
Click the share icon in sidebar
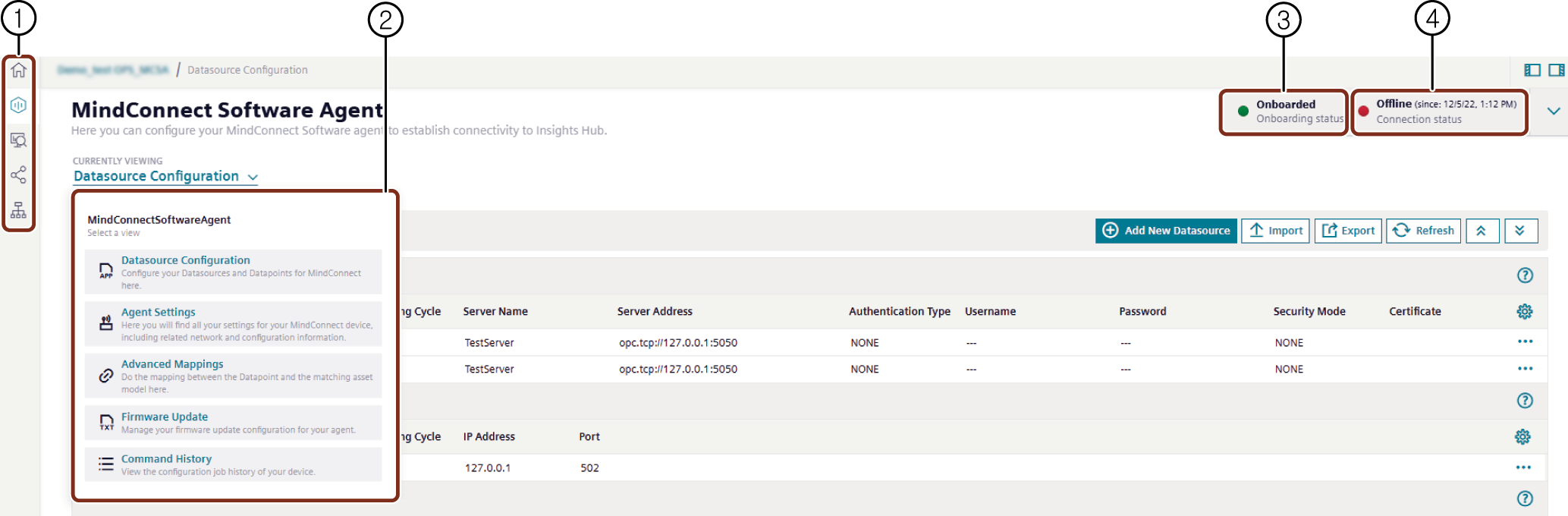19,175
